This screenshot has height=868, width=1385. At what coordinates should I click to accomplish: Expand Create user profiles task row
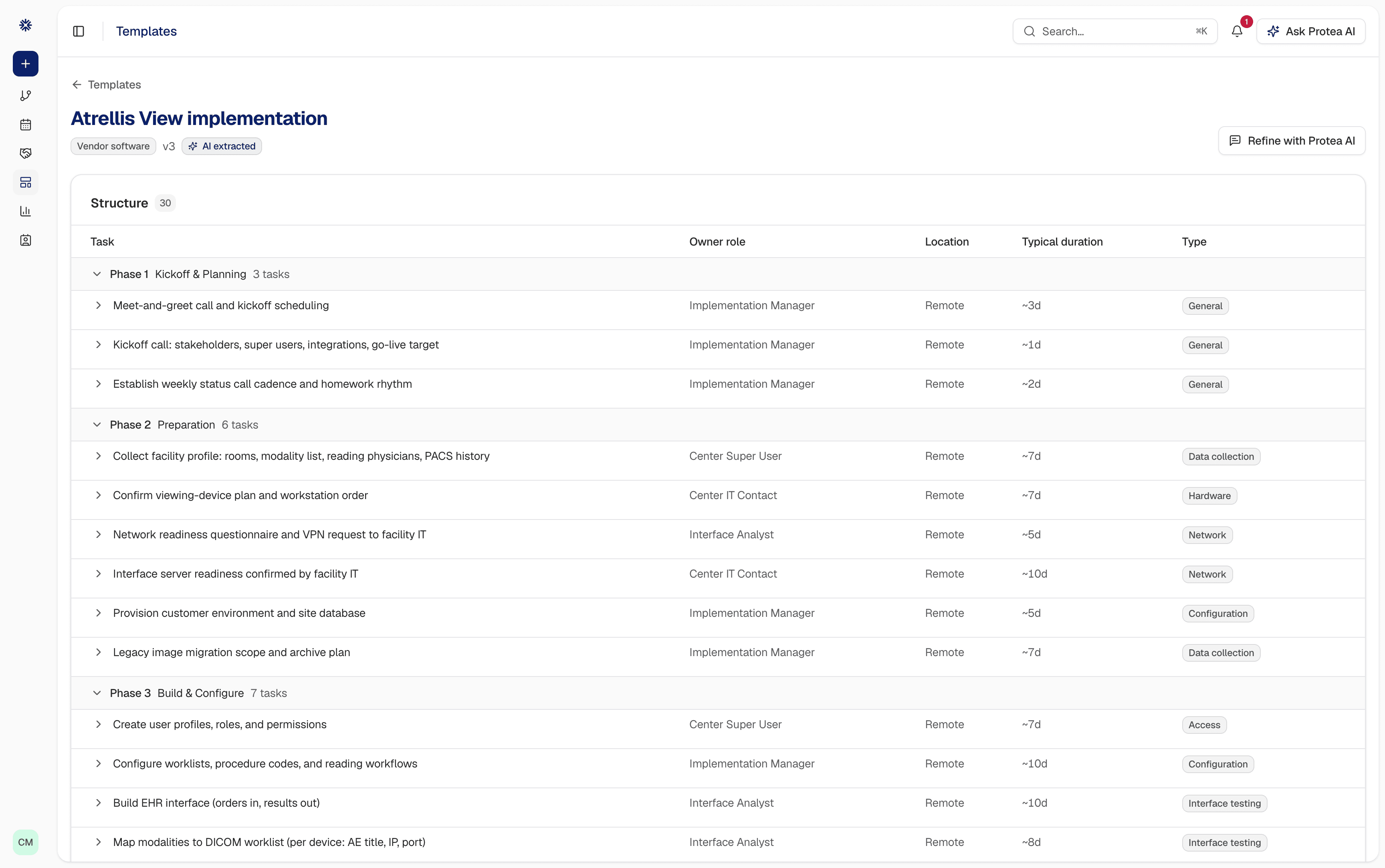[98, 725]
